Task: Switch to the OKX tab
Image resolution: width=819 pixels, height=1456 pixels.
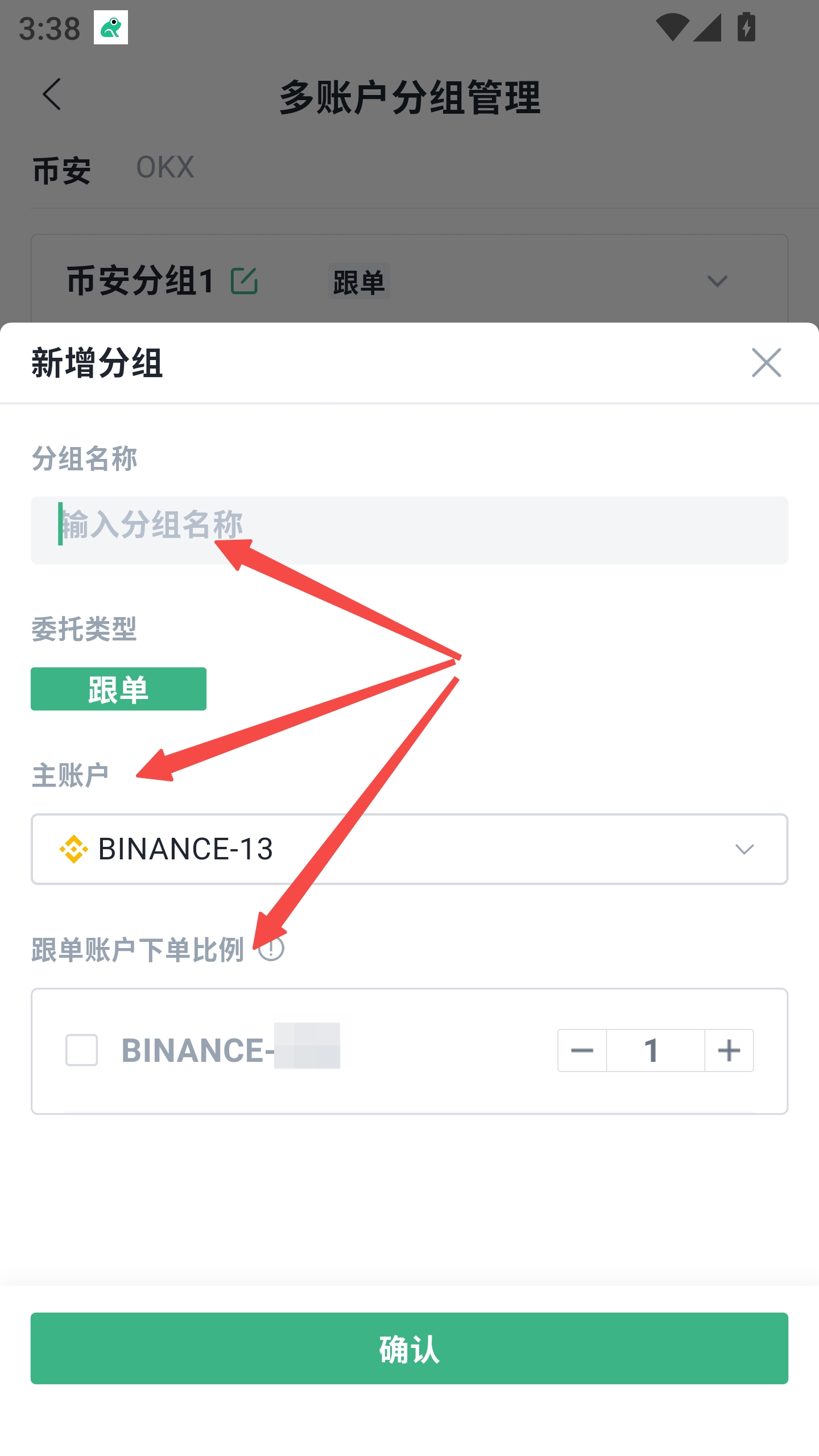Action: 165,168
